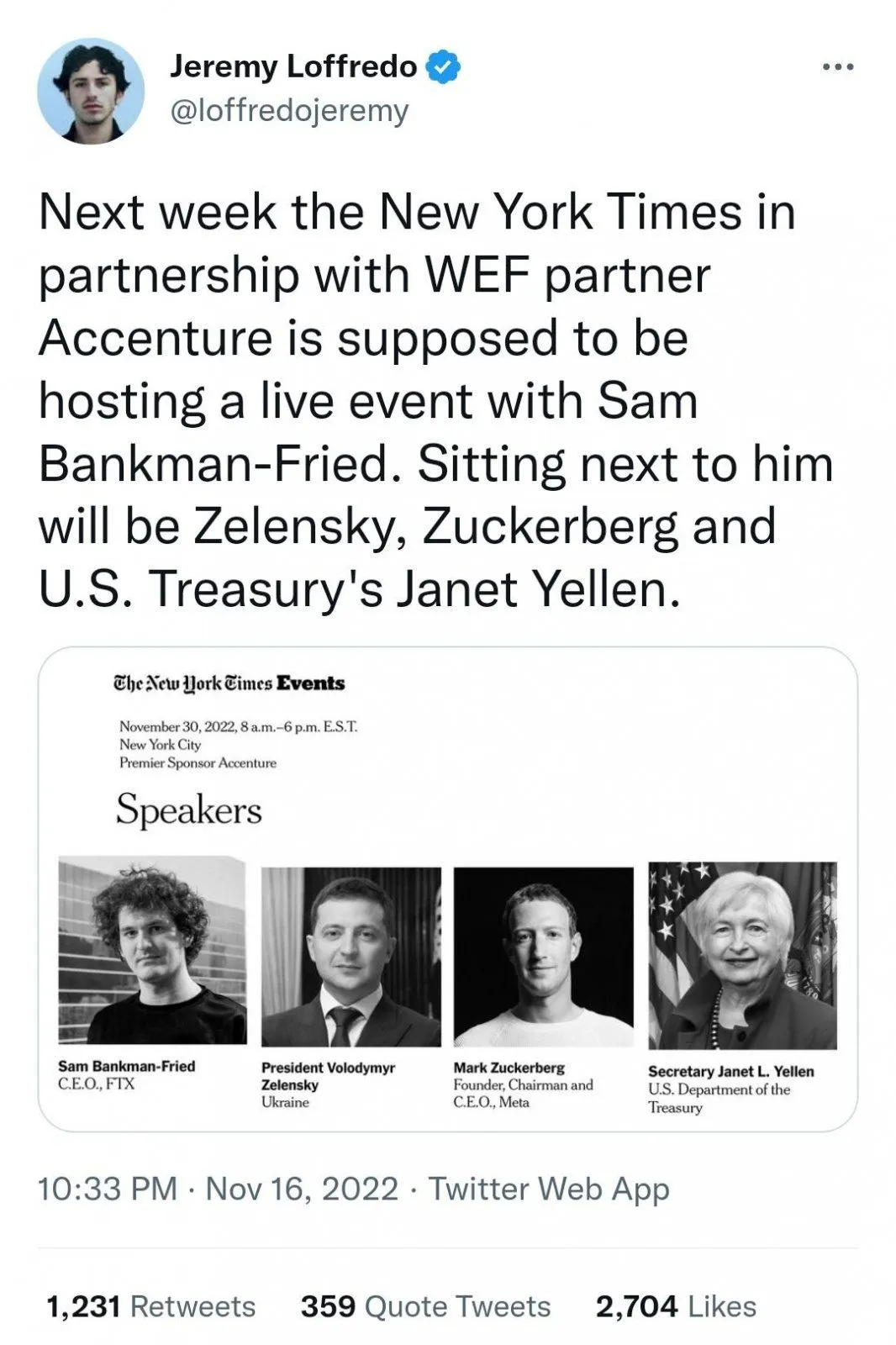Open the three-dot more options menu
Screen dimensions: 896x1345
coord(838,67)
